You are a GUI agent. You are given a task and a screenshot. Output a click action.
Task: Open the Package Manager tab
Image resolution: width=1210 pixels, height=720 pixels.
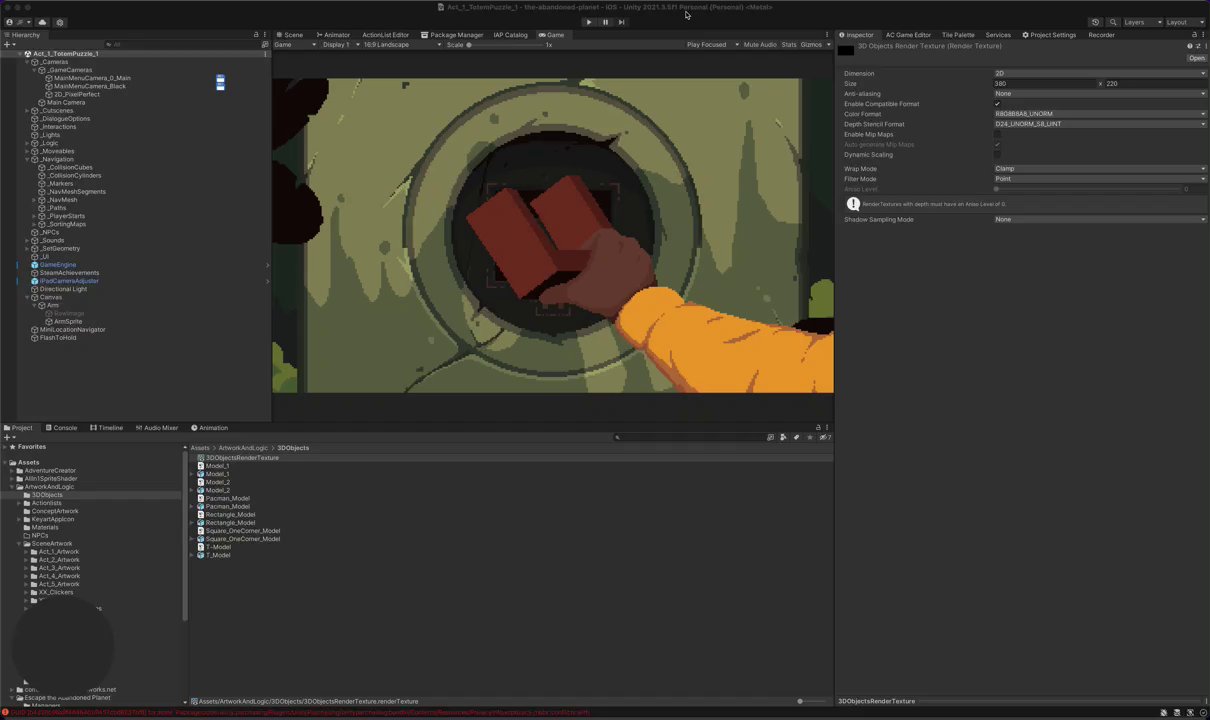click(452, 35)
